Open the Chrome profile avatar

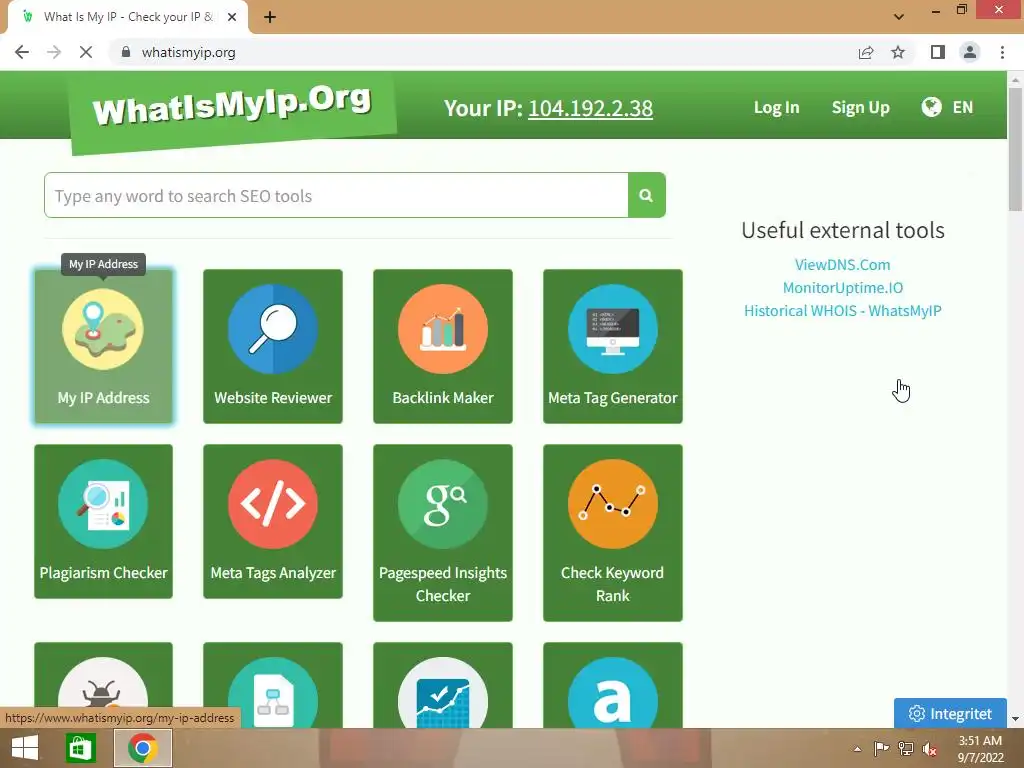(970, 52)
